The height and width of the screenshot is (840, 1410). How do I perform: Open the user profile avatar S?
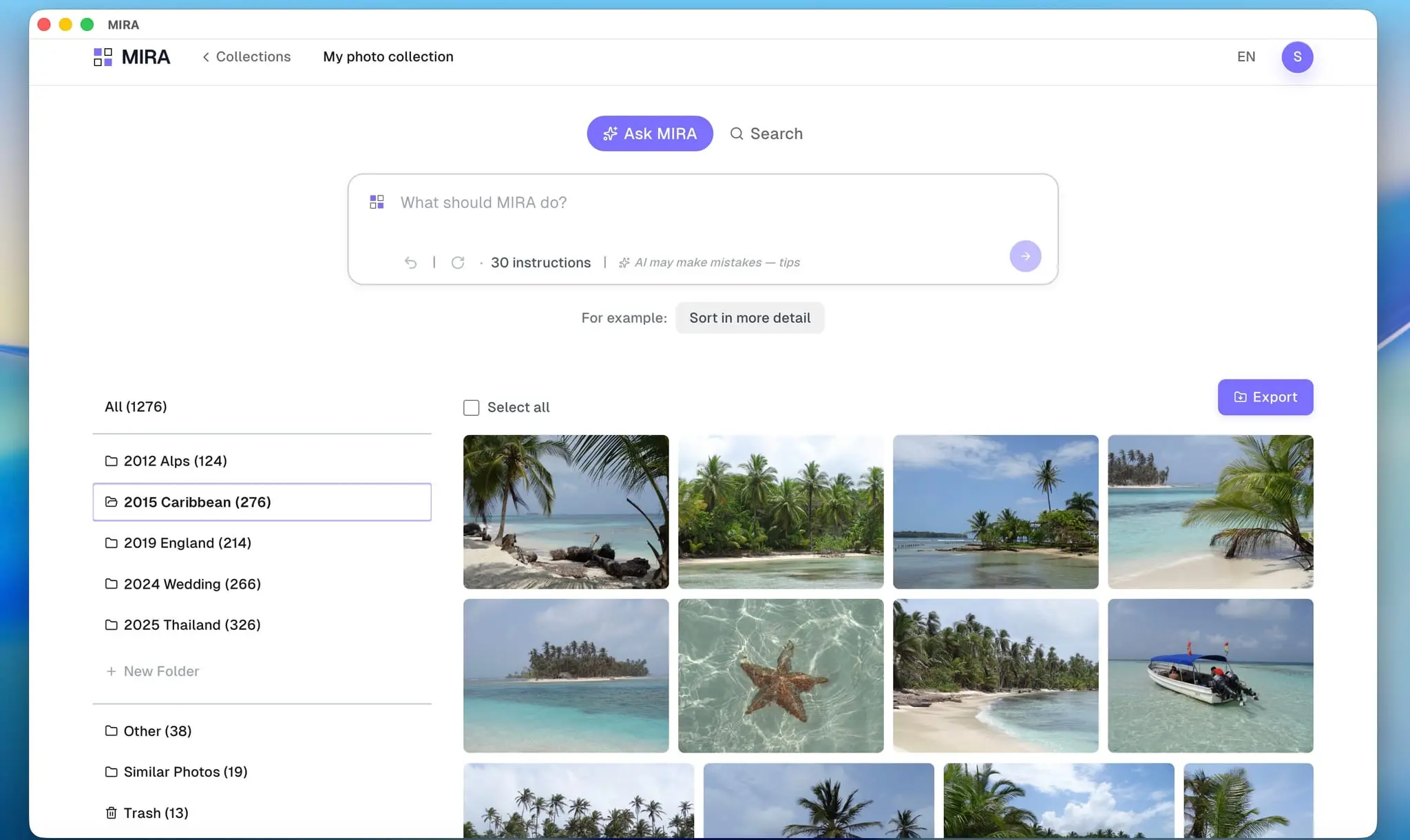coord(1297,56)
